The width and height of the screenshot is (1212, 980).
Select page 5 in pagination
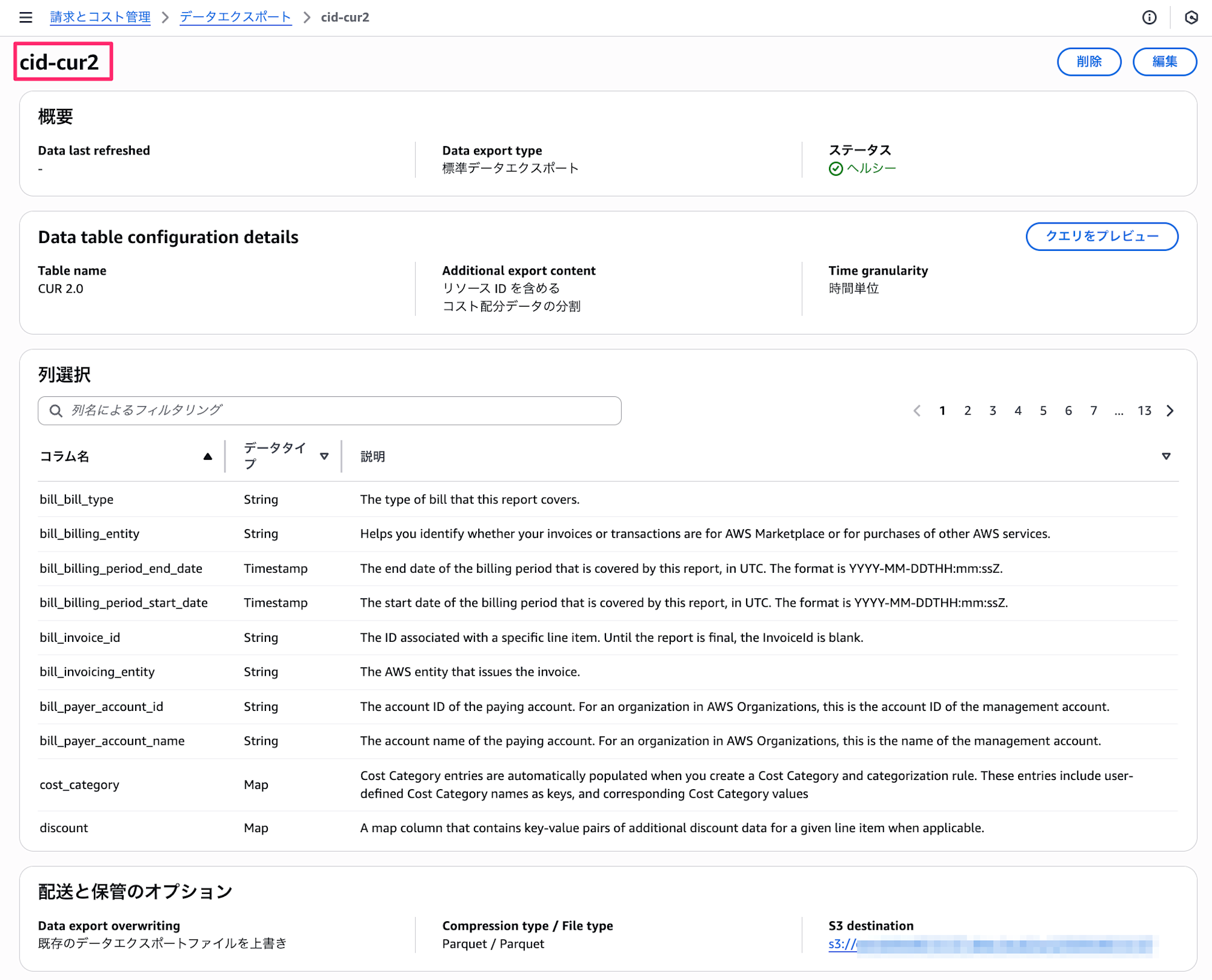click(1043, 411)
